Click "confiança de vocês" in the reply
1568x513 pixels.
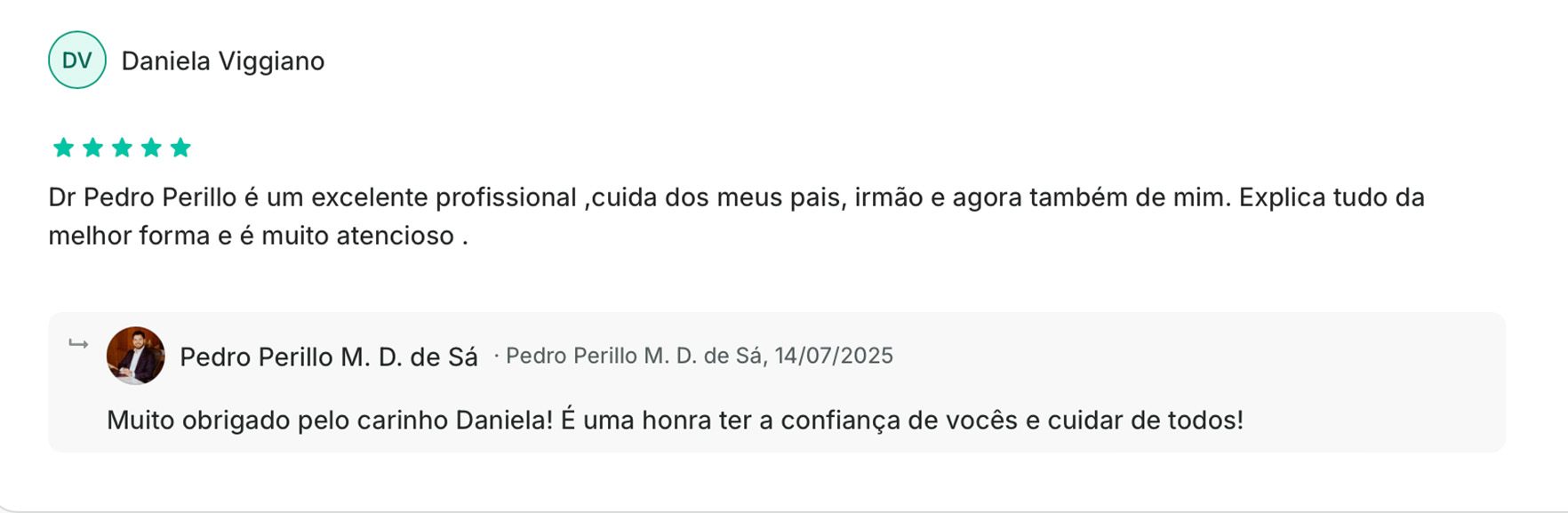pos(899,420)
